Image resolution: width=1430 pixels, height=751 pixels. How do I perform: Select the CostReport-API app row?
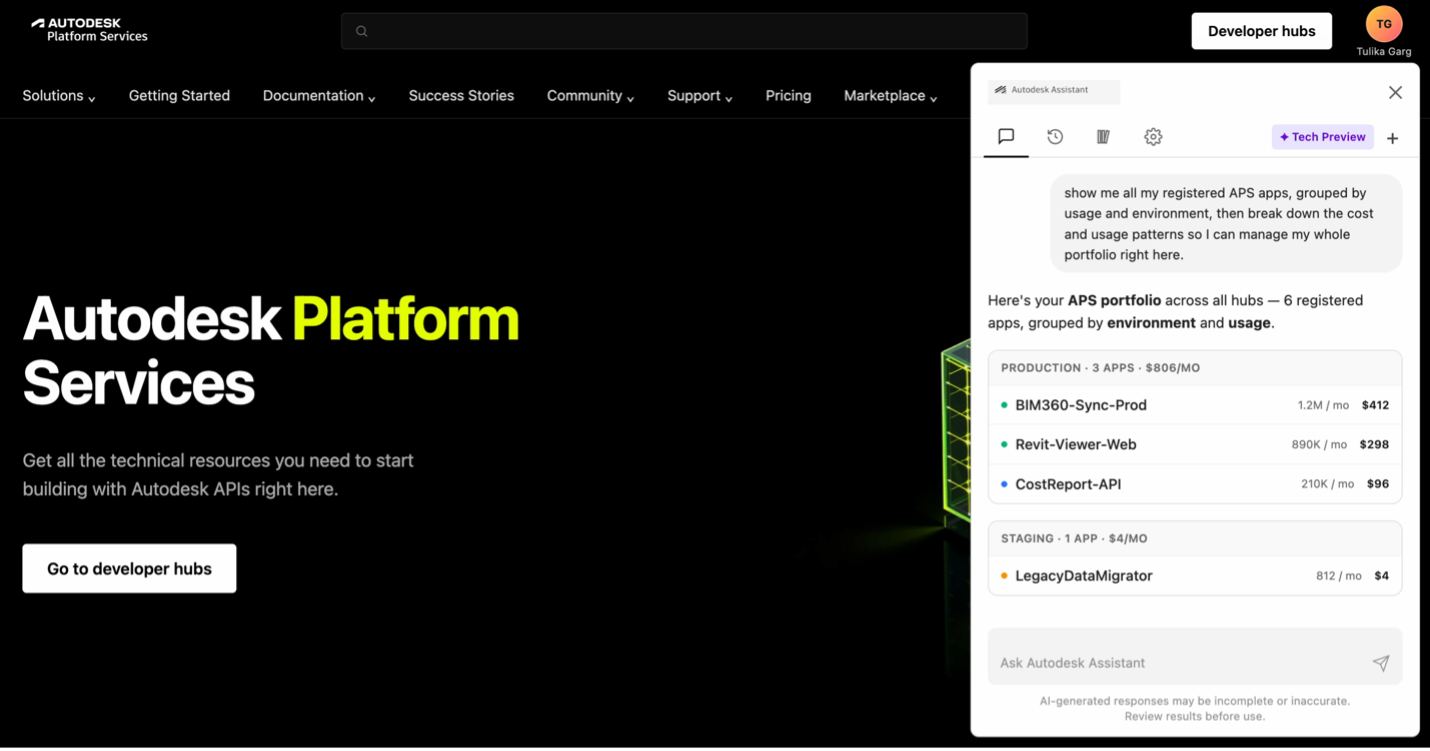click(1195, 484)
